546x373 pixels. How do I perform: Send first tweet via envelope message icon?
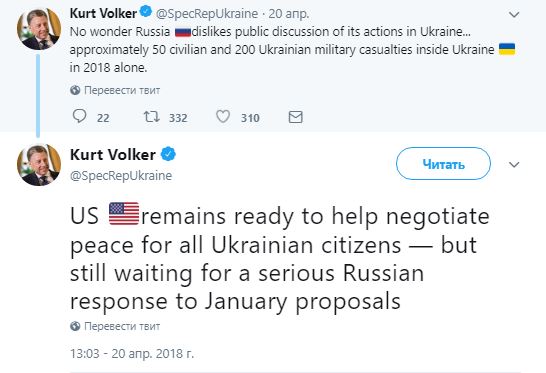[296, 117]
